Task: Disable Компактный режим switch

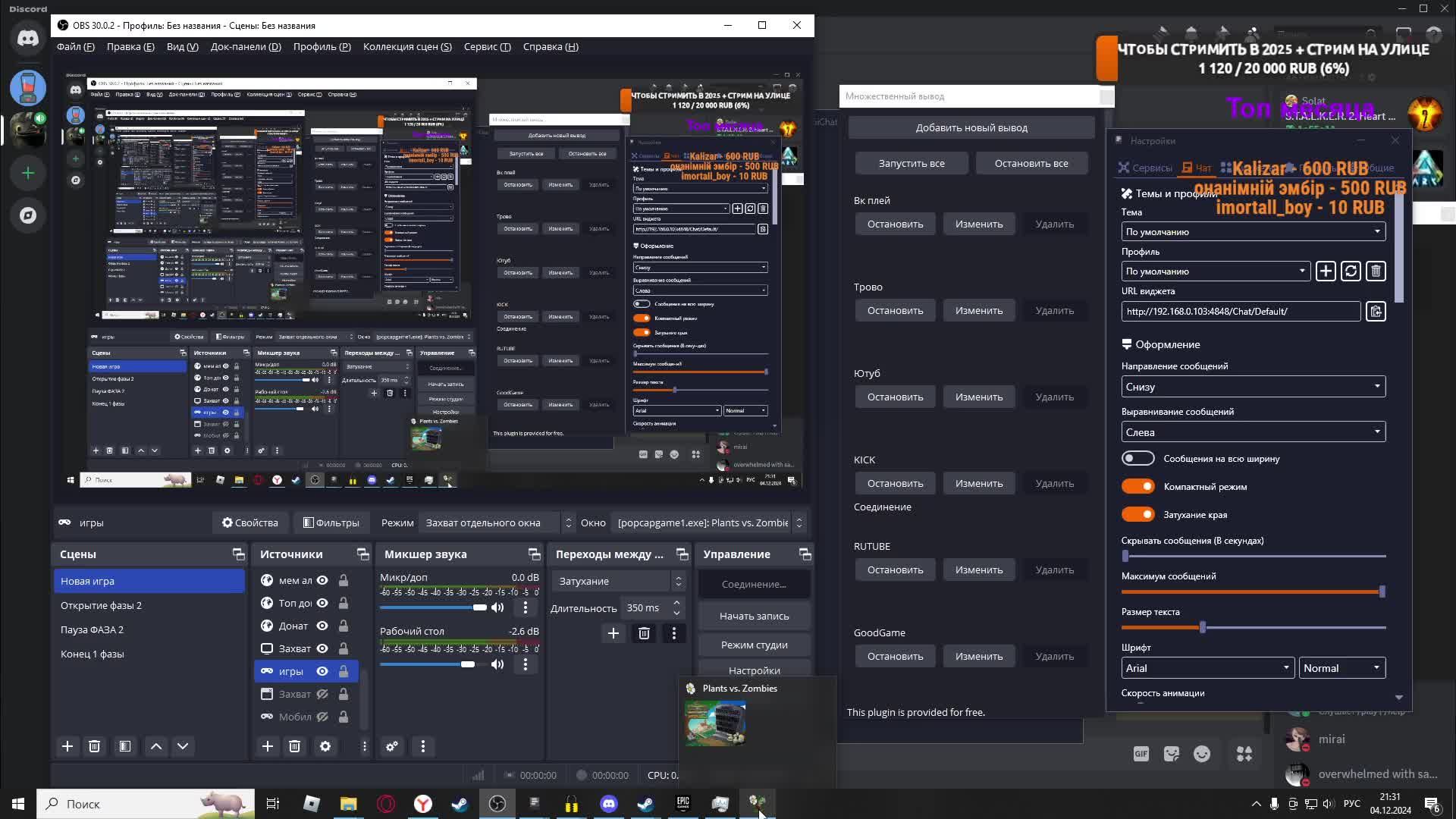Action: point(1138,486)
